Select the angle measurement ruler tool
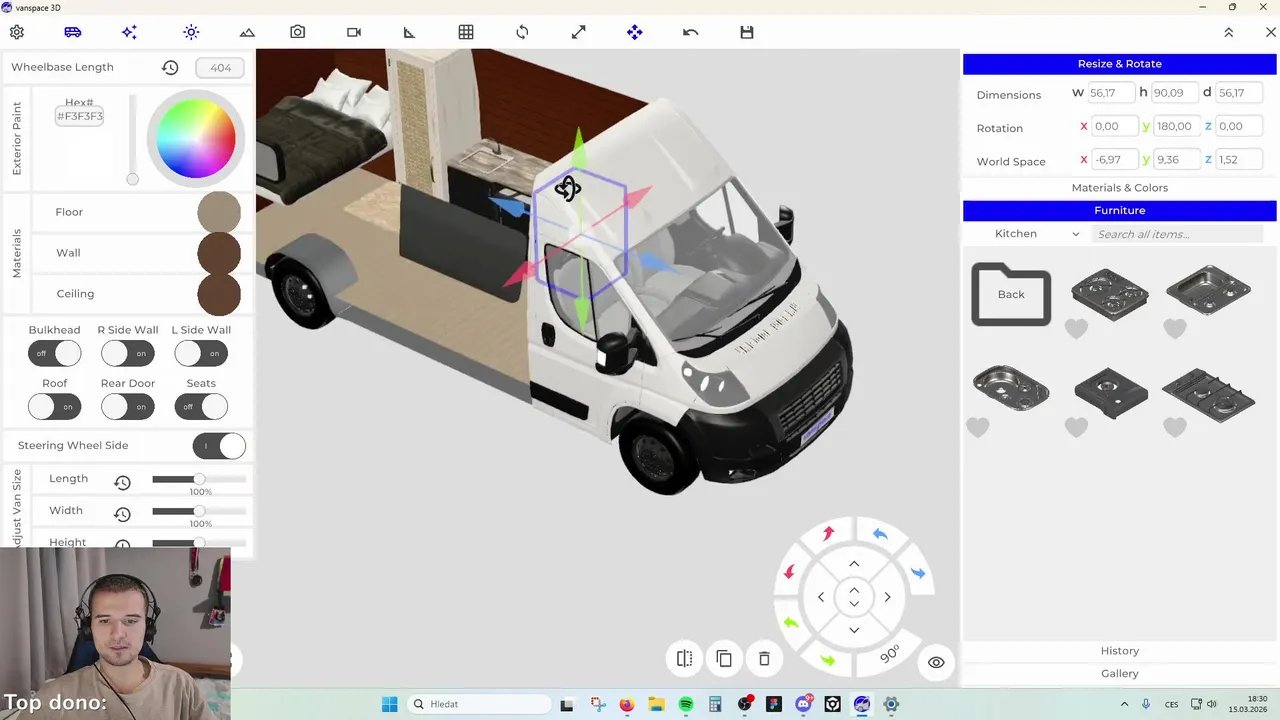1280x720 pixels. 409,32
